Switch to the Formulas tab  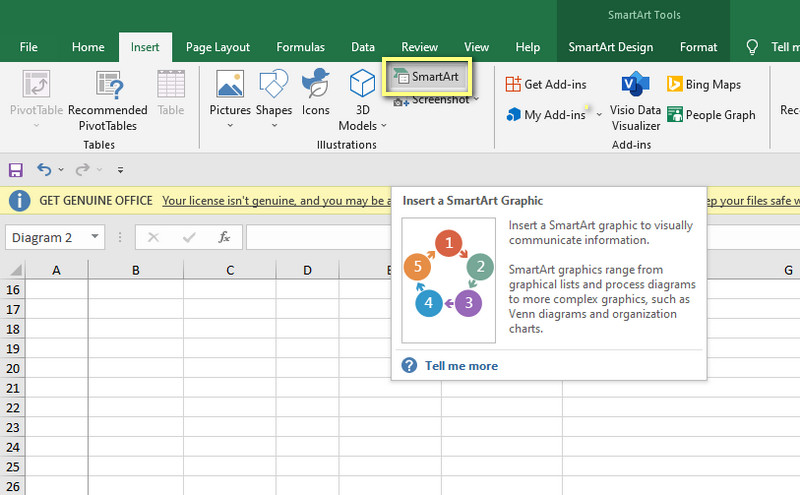(301, 47)
